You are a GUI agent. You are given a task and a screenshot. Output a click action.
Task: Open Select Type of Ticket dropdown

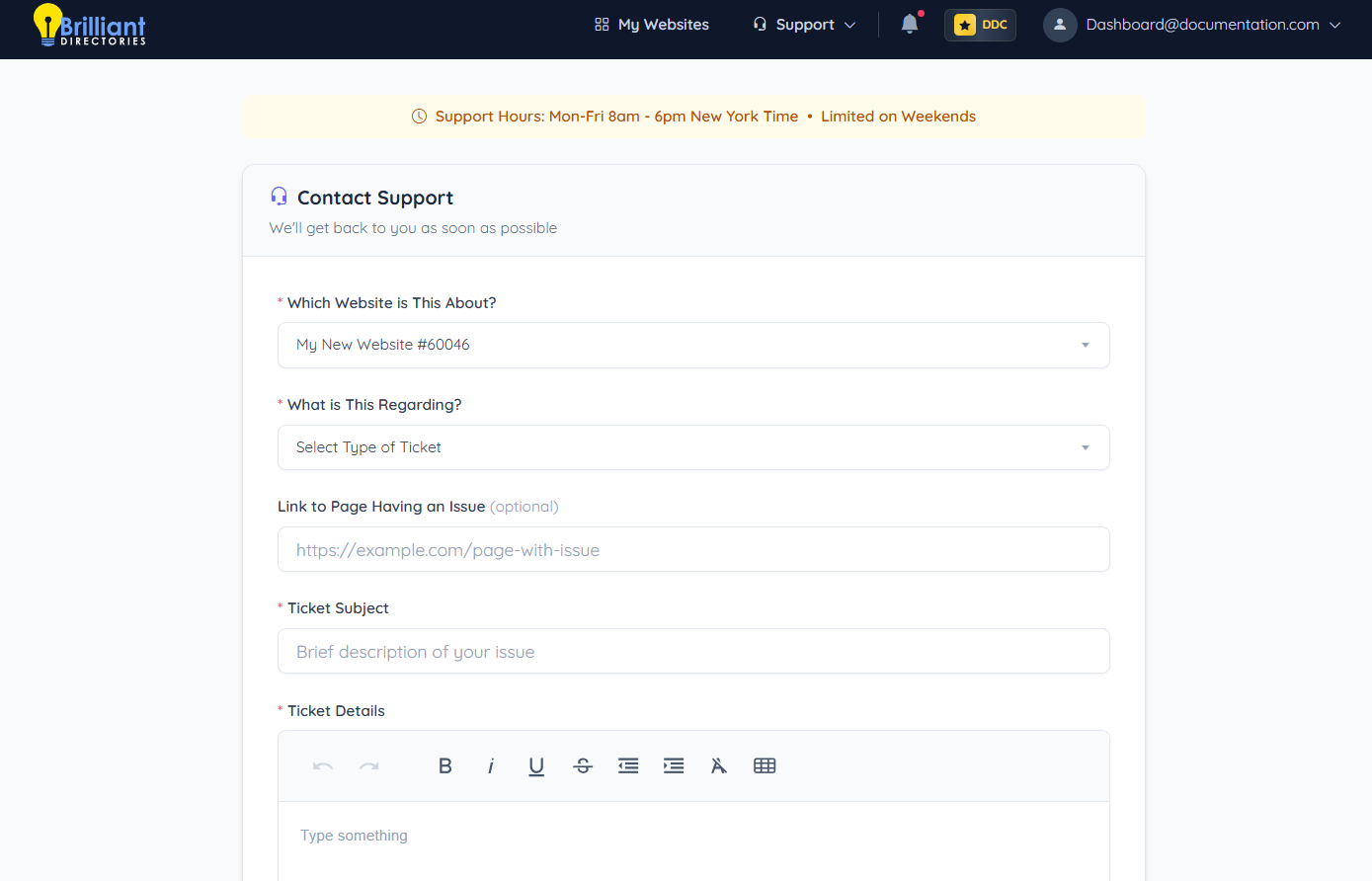(693, 447)
